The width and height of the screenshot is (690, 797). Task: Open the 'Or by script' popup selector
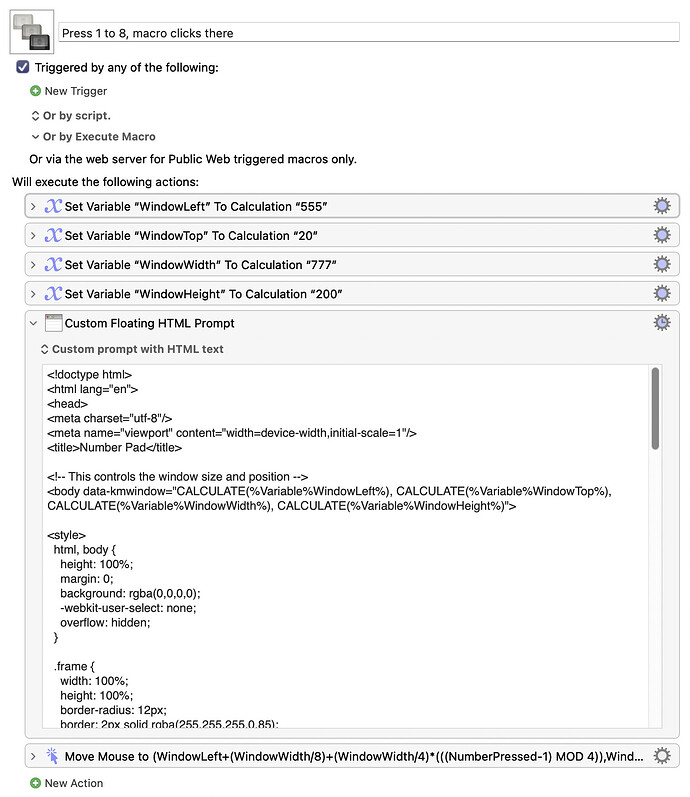tap(36, 115)
